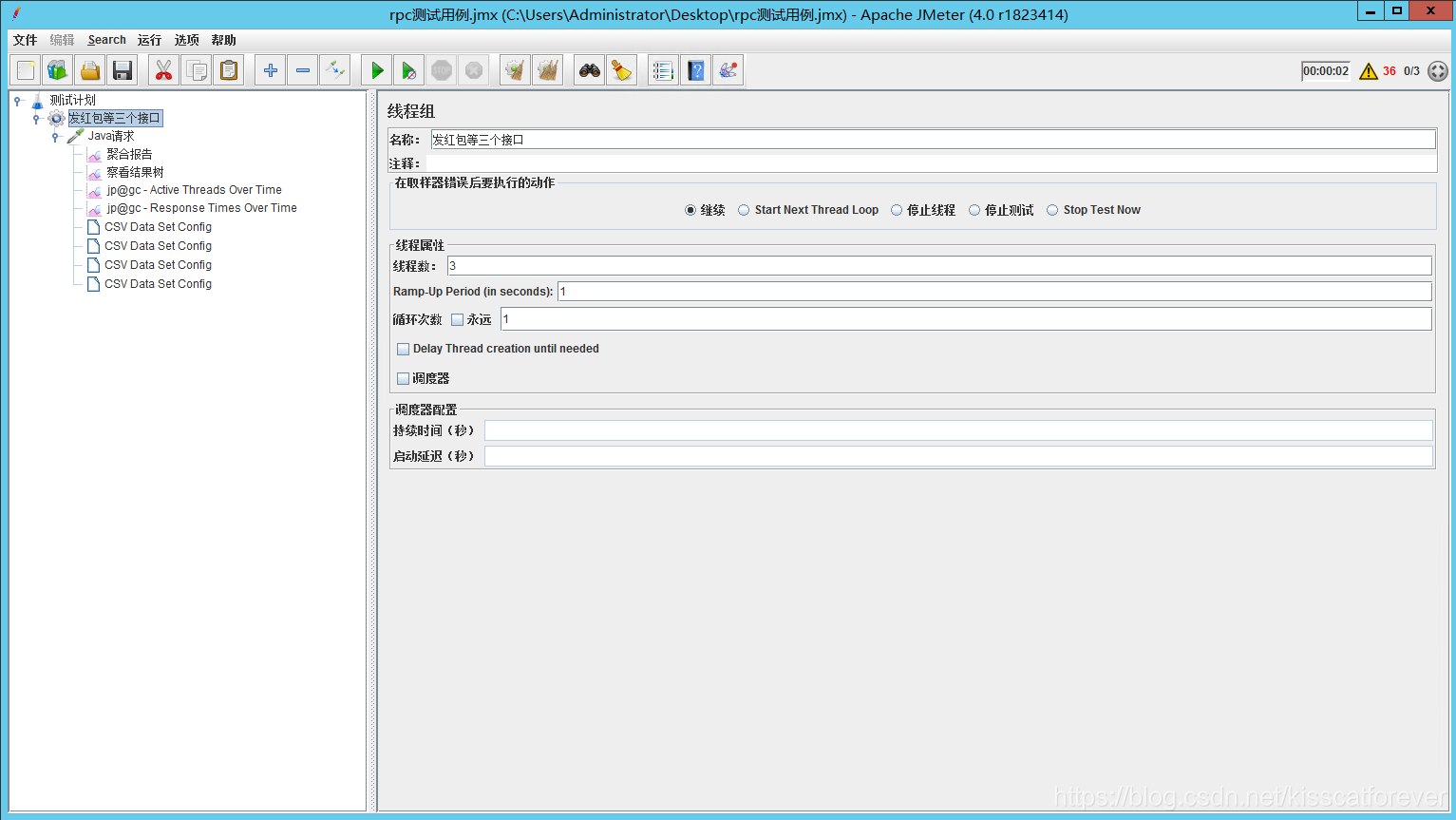Open the 文件 menu

(26, 40)
